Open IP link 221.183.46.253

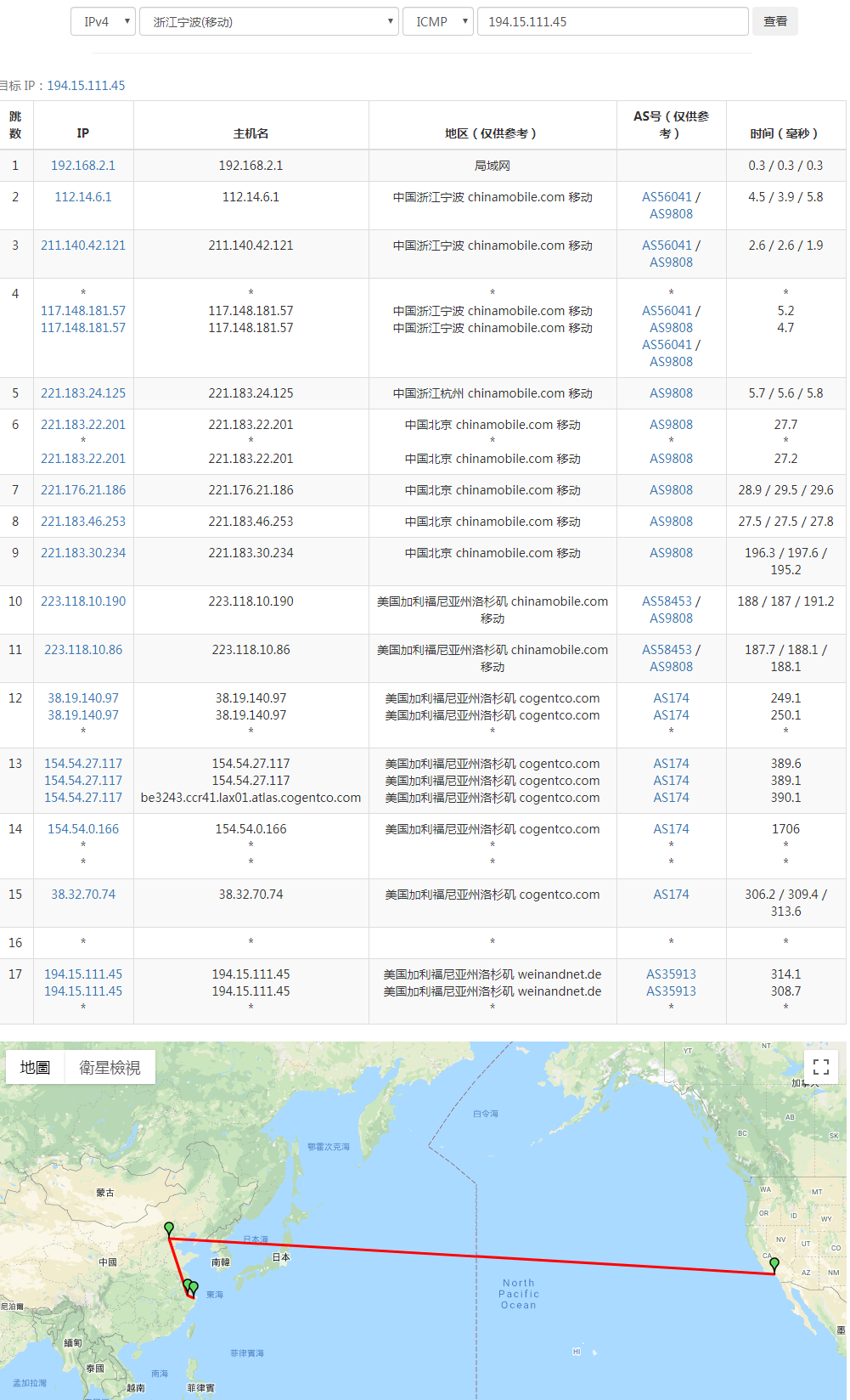click(83, 522)
